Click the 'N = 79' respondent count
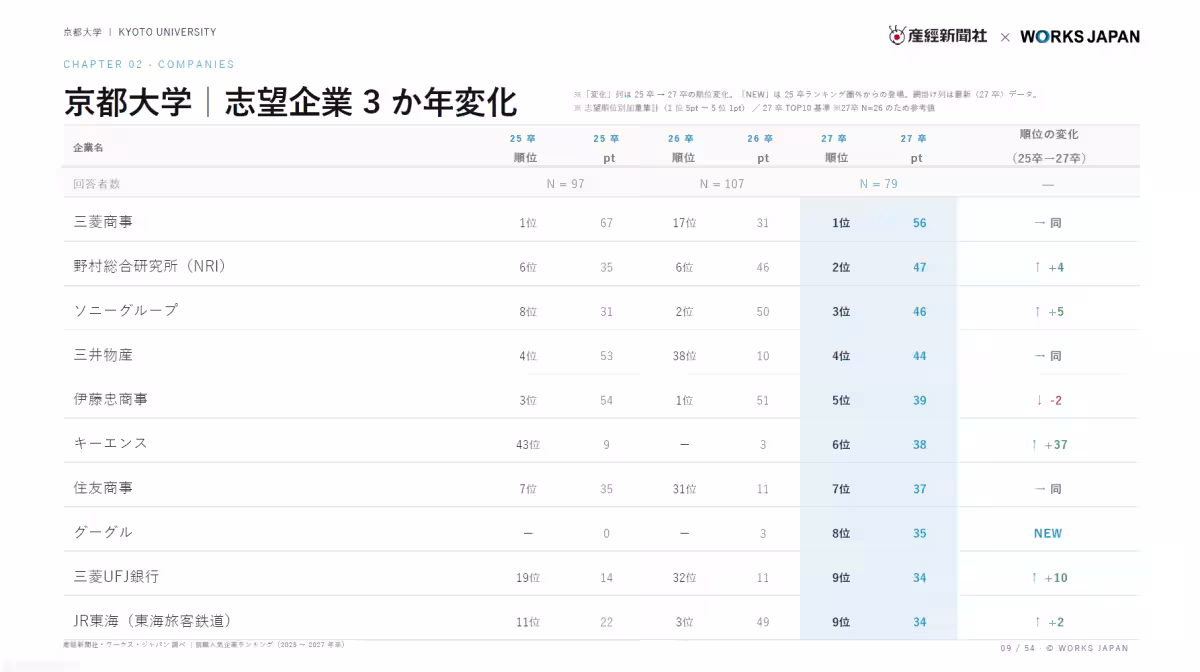The image size is (1200, 672). click(x=878, y=184)
